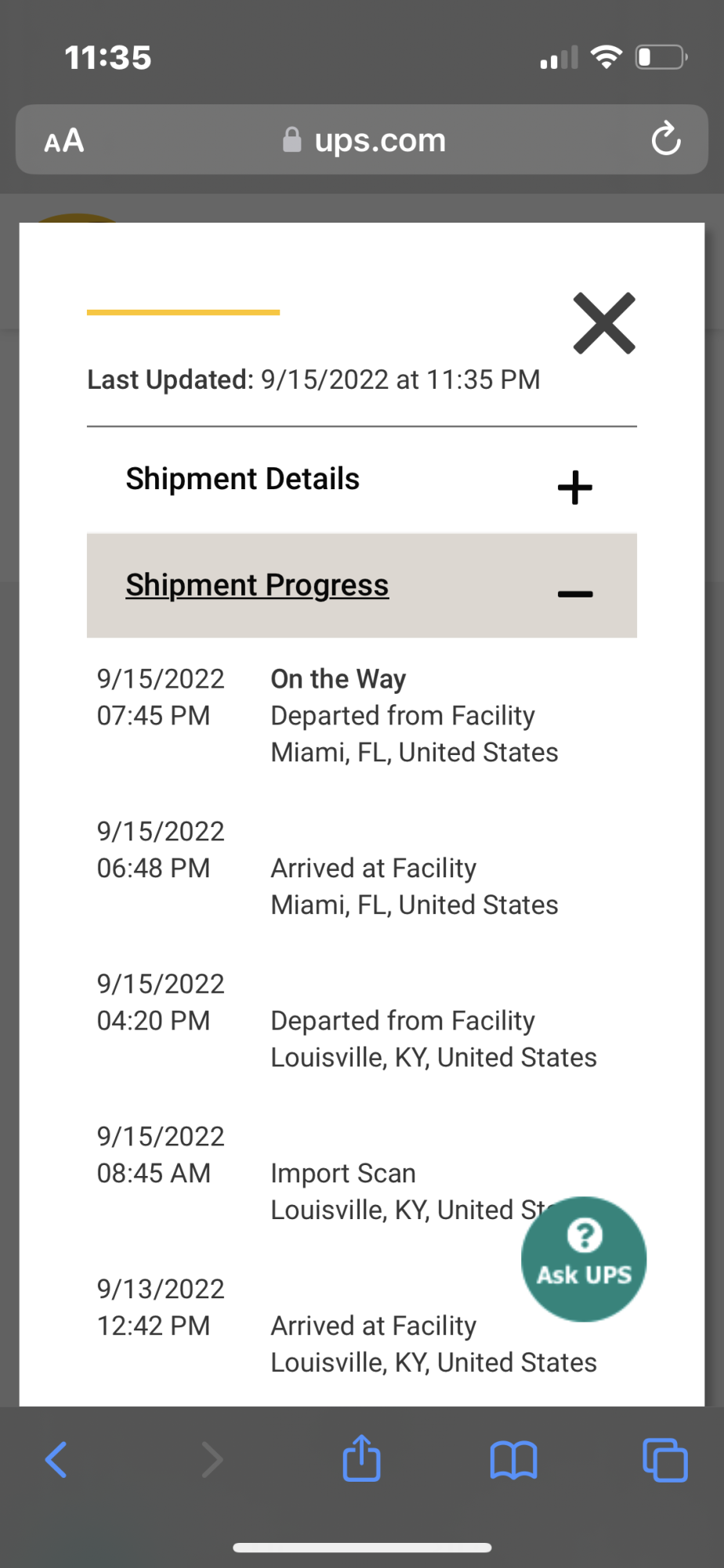Select the Import Scan progress entry

[343, 1173]
